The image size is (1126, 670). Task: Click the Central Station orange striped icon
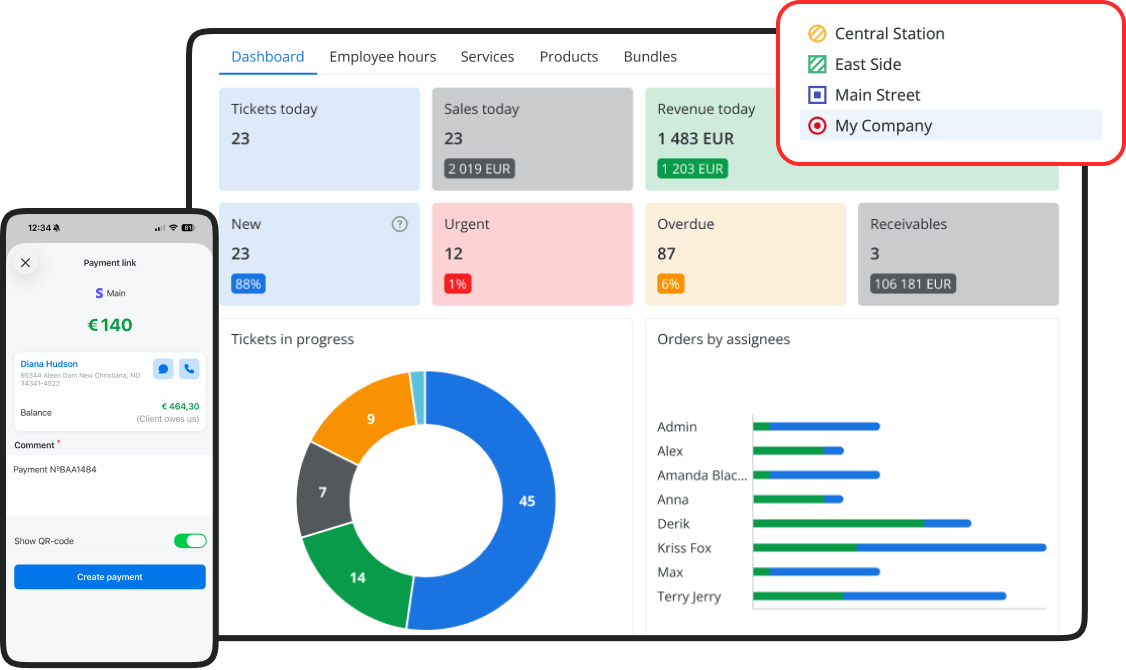pos(817,34)
